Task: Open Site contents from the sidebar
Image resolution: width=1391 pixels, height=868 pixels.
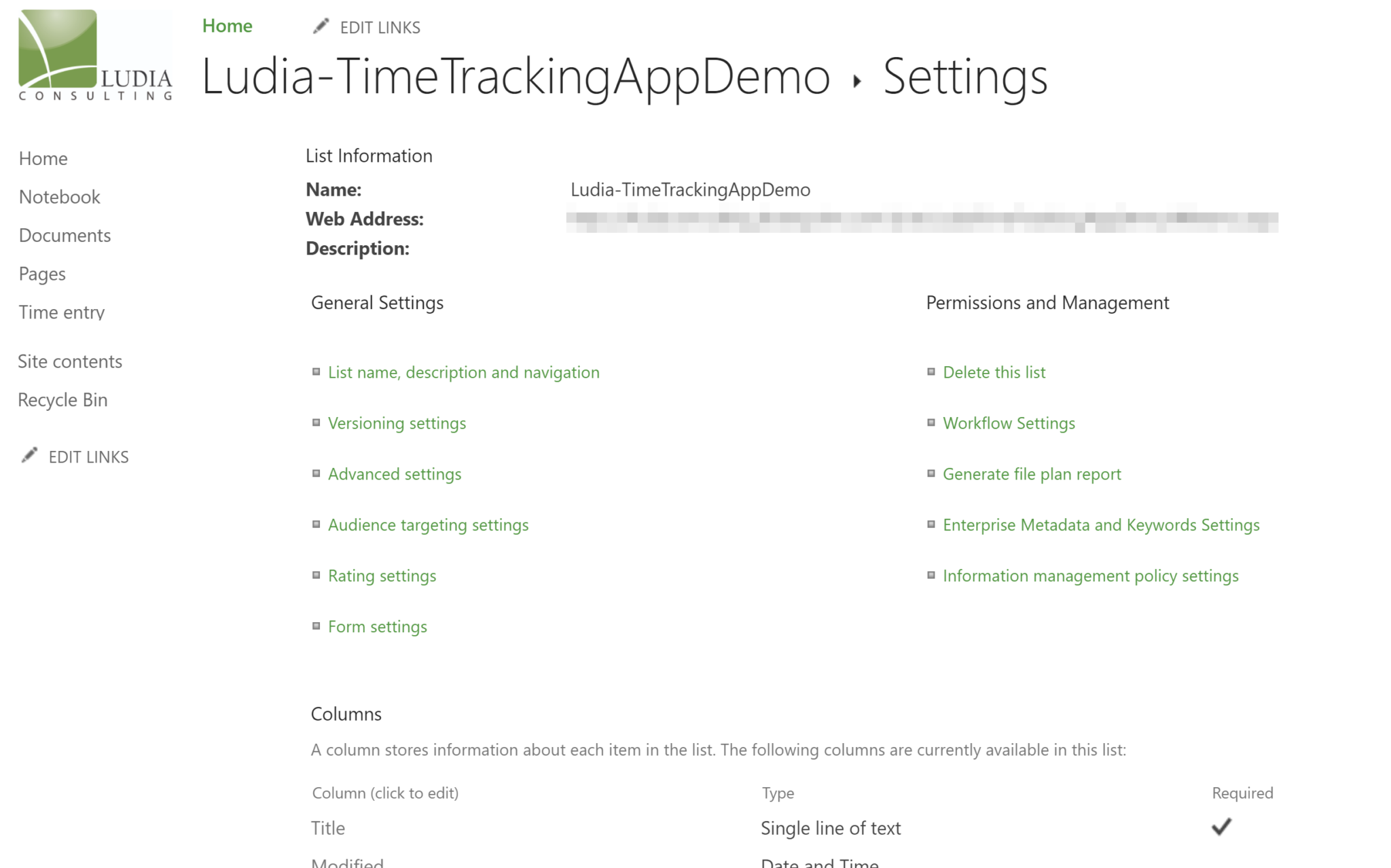Action: click(70, 361)
